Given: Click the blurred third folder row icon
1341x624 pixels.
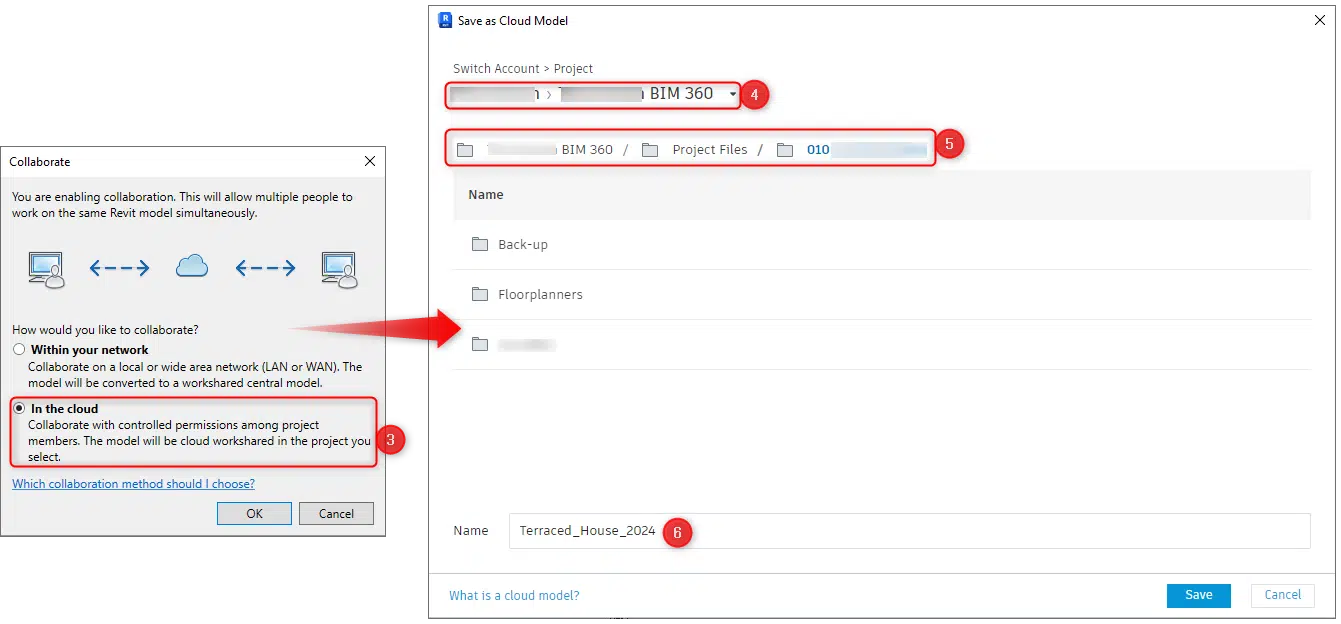Looking at the screenshot, I should click(x=480, y=344).
